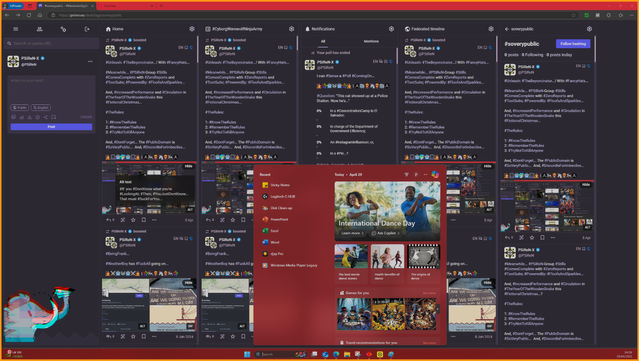Switch to the Mentions notifications tab
The width and height of the screenshot is (639, 361).
click(x=371, y=41)
